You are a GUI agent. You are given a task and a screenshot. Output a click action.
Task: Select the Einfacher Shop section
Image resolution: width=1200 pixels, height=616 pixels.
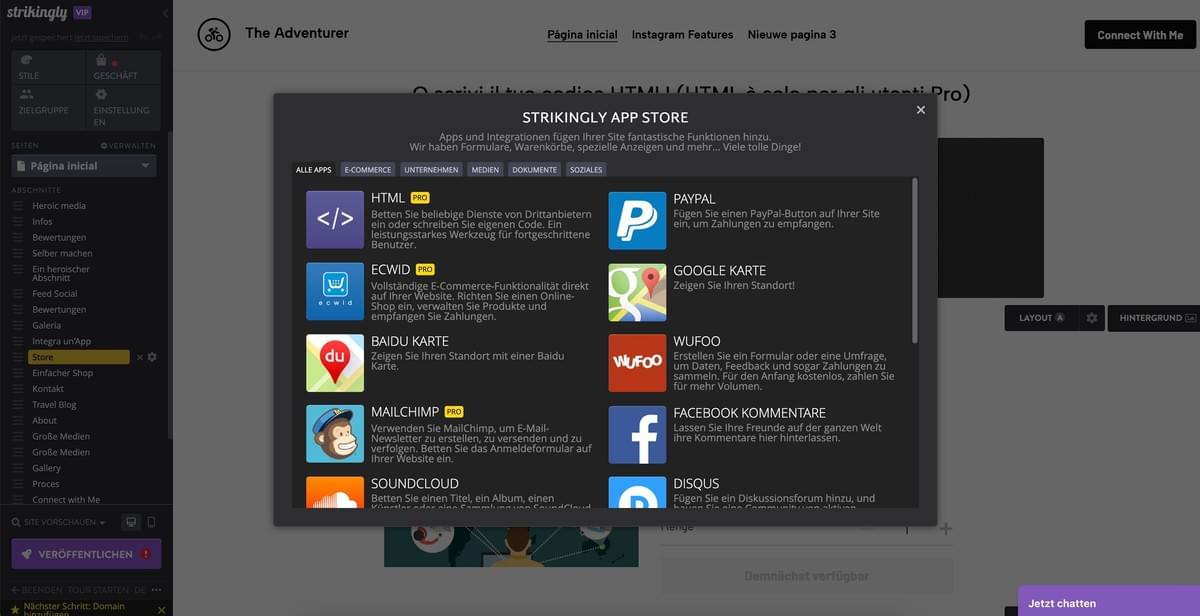coord(62,373)
